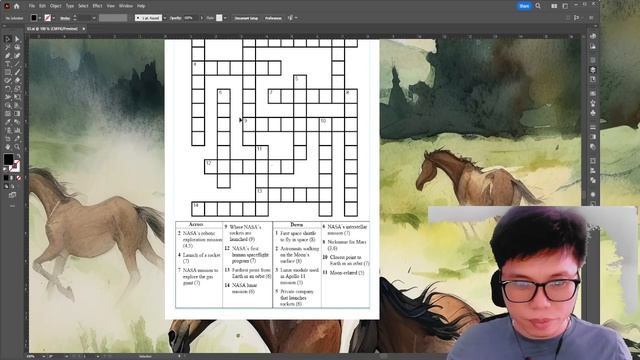Viewport: 640px width, 360px height.
Task: Select the Selection tool arrow
Action: click(x=7, y=39)
